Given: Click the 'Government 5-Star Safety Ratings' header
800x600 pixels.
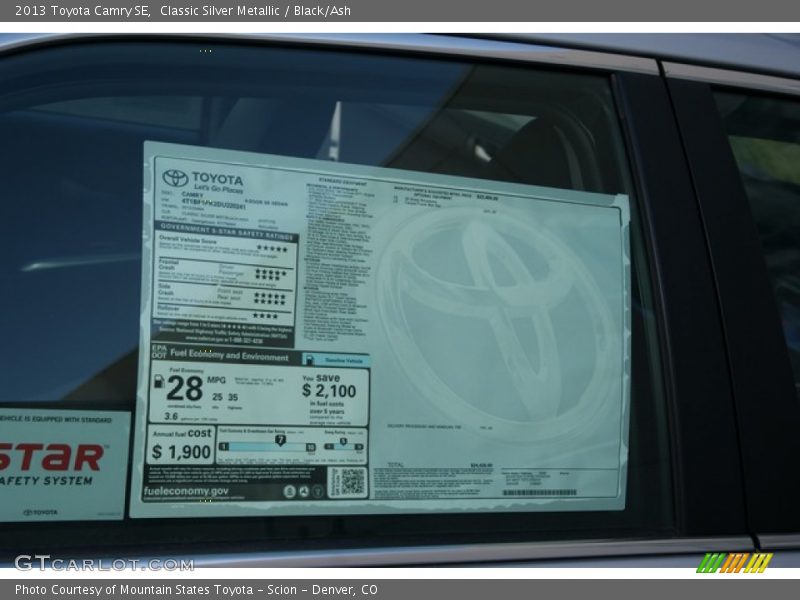Looking at the screenshot, I should pyautogui.click(x=227, y=231).
